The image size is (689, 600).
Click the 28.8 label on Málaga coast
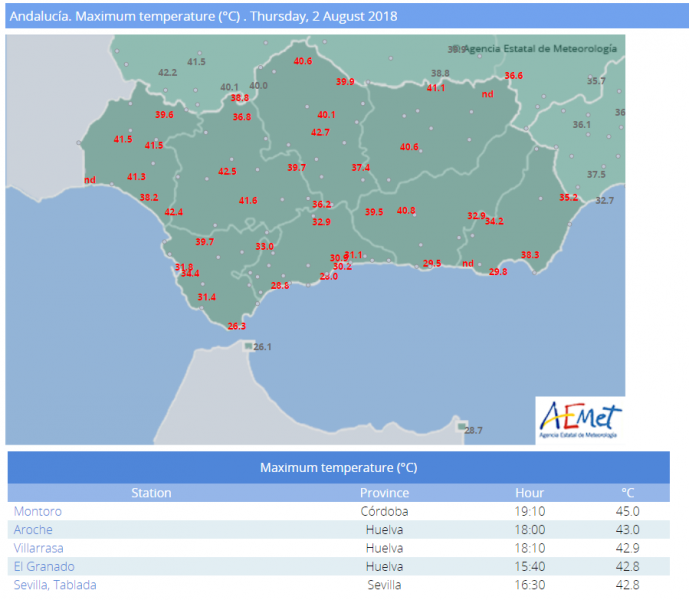(x=280, y=286)
